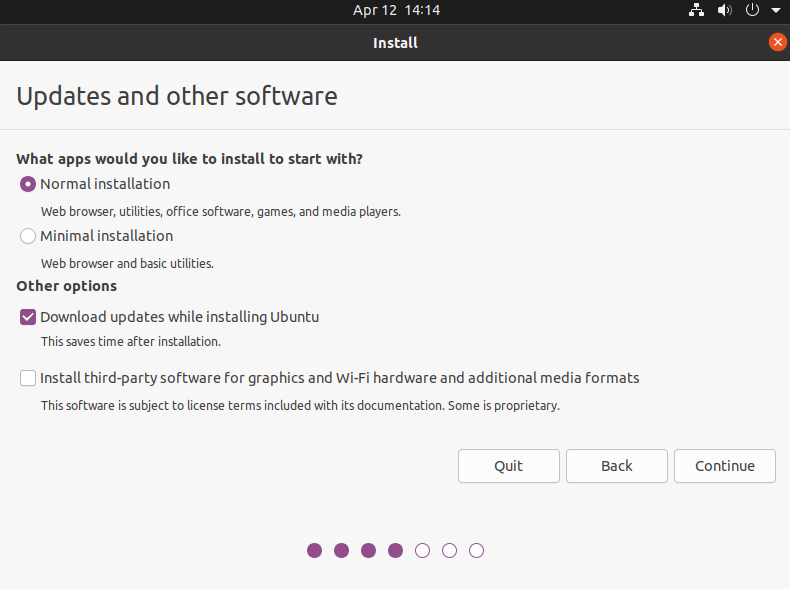The image size is (790, 589).
Task: Click the fifth empty progress dot
Action: pyautogui.click(x=422, y=550)
